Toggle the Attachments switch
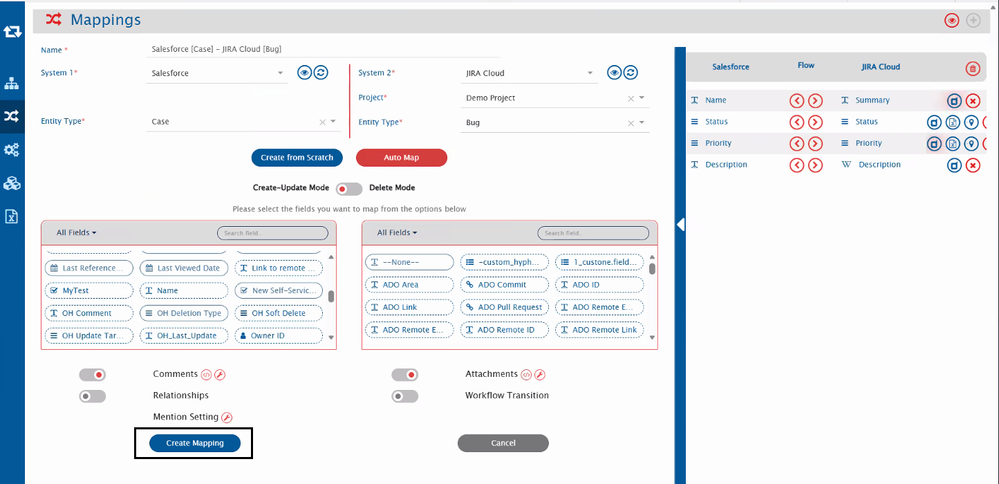 pos(405,375)
